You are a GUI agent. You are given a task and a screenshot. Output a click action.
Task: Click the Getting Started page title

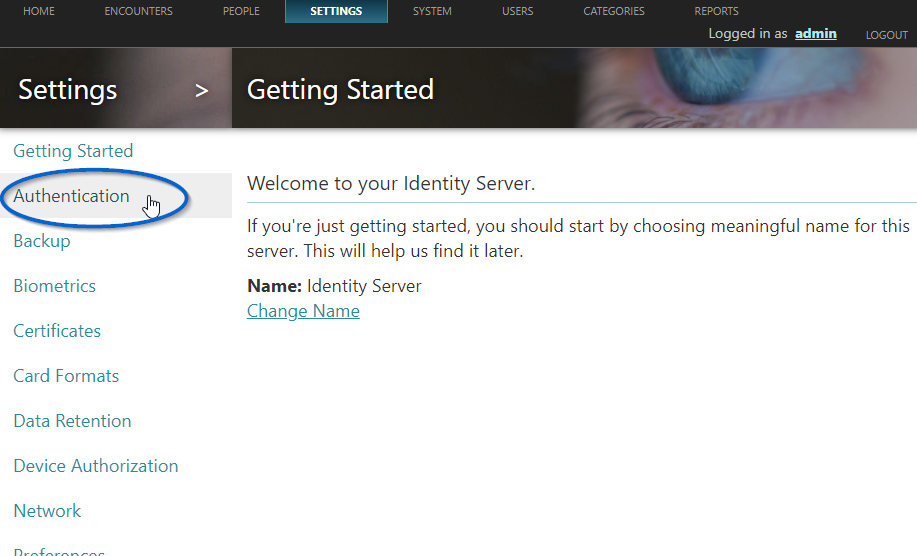(x=340, y=90)
